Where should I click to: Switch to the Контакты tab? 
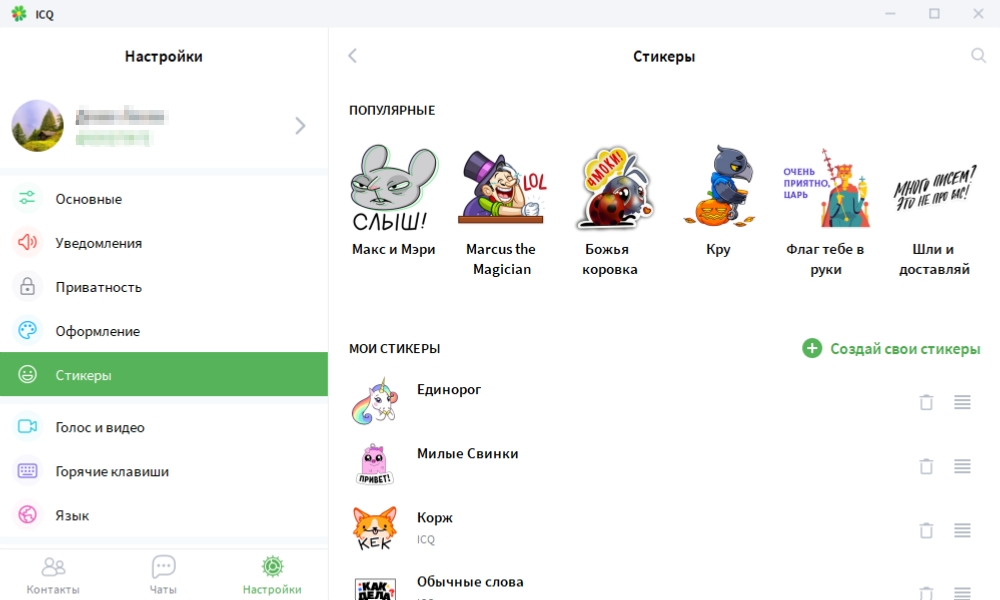(x=53, y=575)
